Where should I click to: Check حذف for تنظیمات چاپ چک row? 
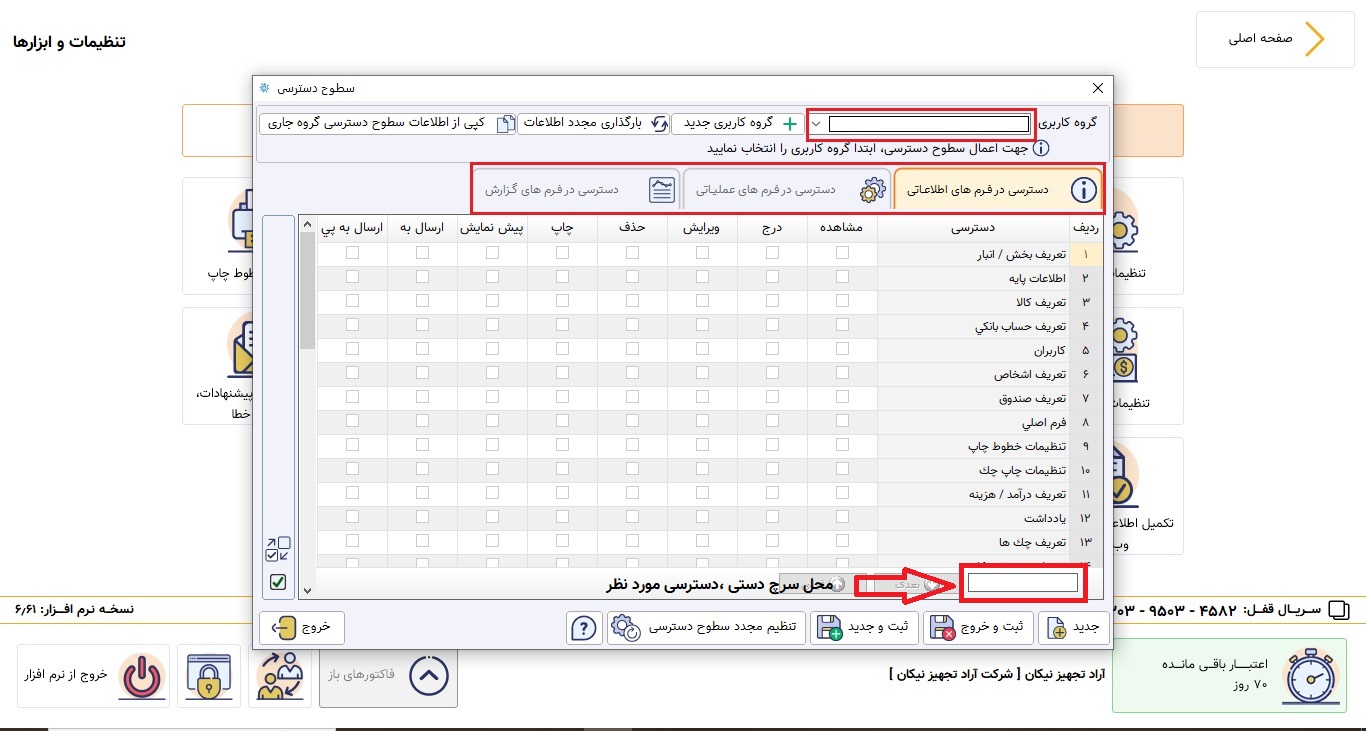[632, 469]
